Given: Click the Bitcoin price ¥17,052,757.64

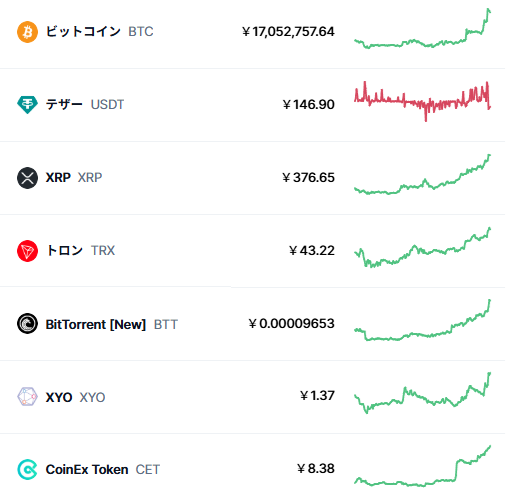Looking at the screenshot, I should pos(288,32).
